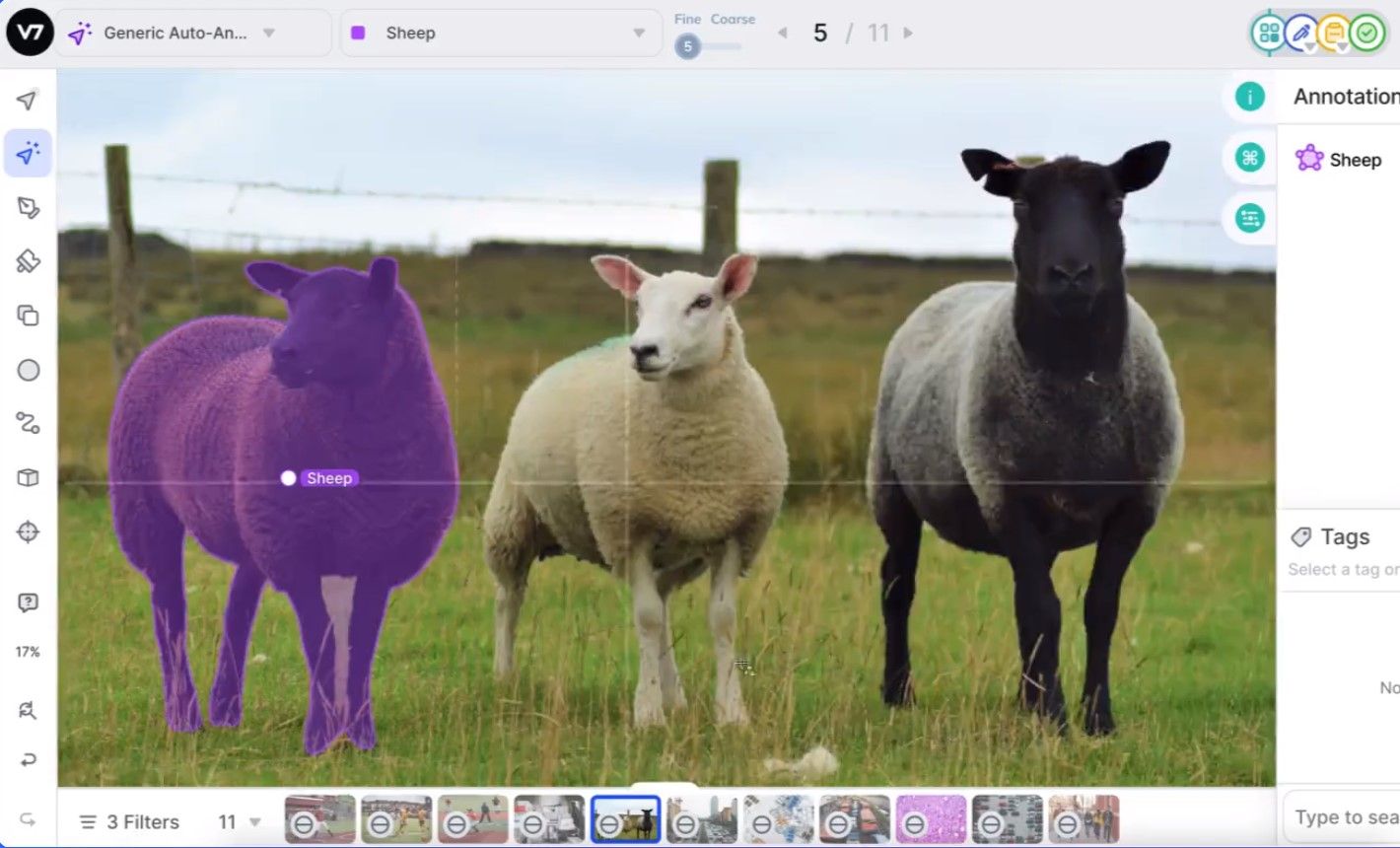Select the pointer selection tool

click(27, 100)
